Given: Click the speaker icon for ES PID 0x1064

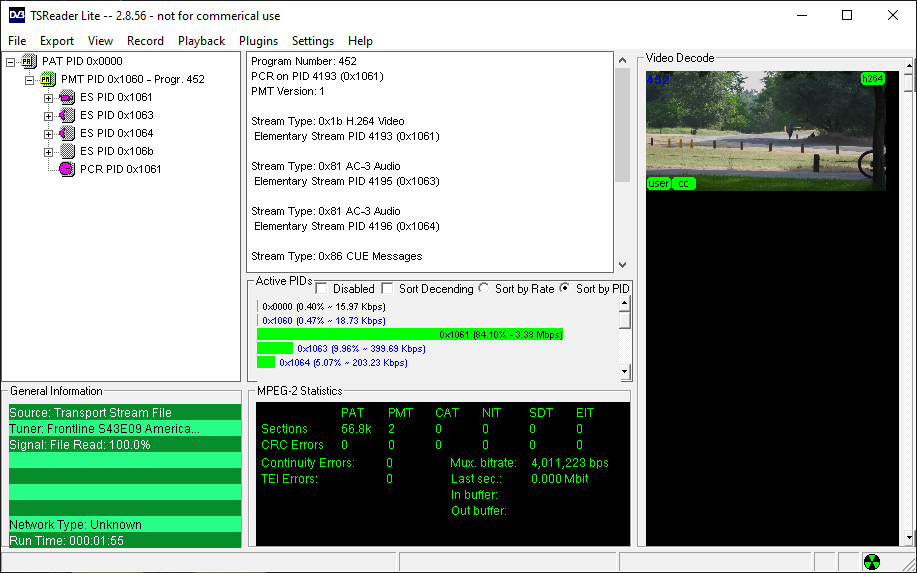Looking at the screenshot, I should tap(66, 133).
